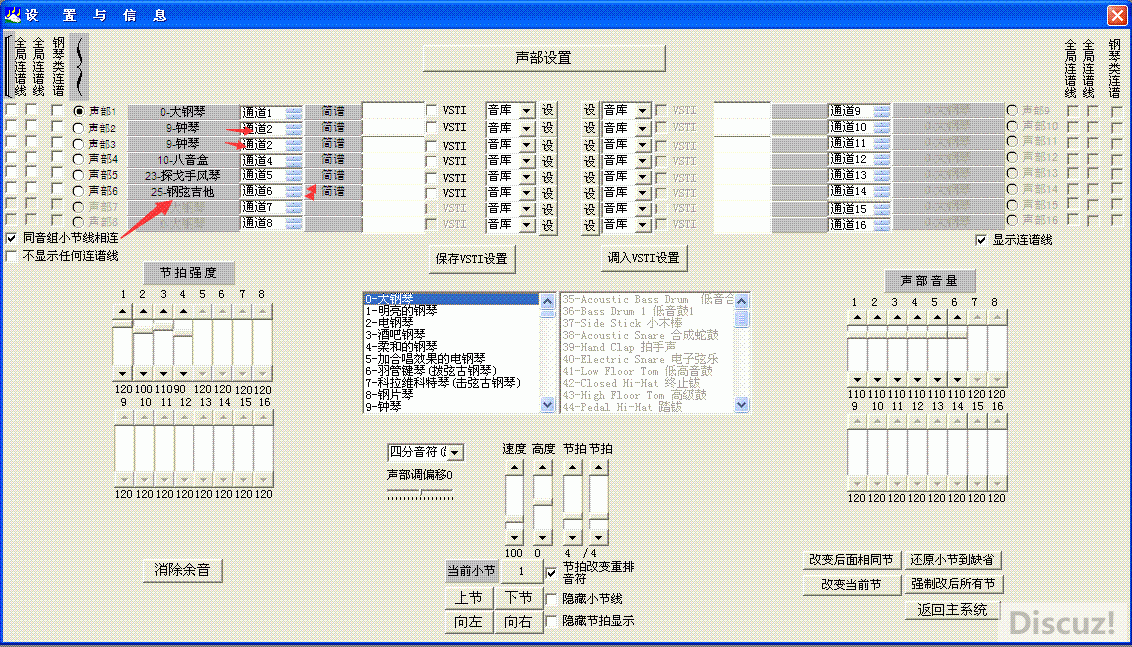
Task: Click instrument list scroll-up arrow
Action: coord(548,301)
